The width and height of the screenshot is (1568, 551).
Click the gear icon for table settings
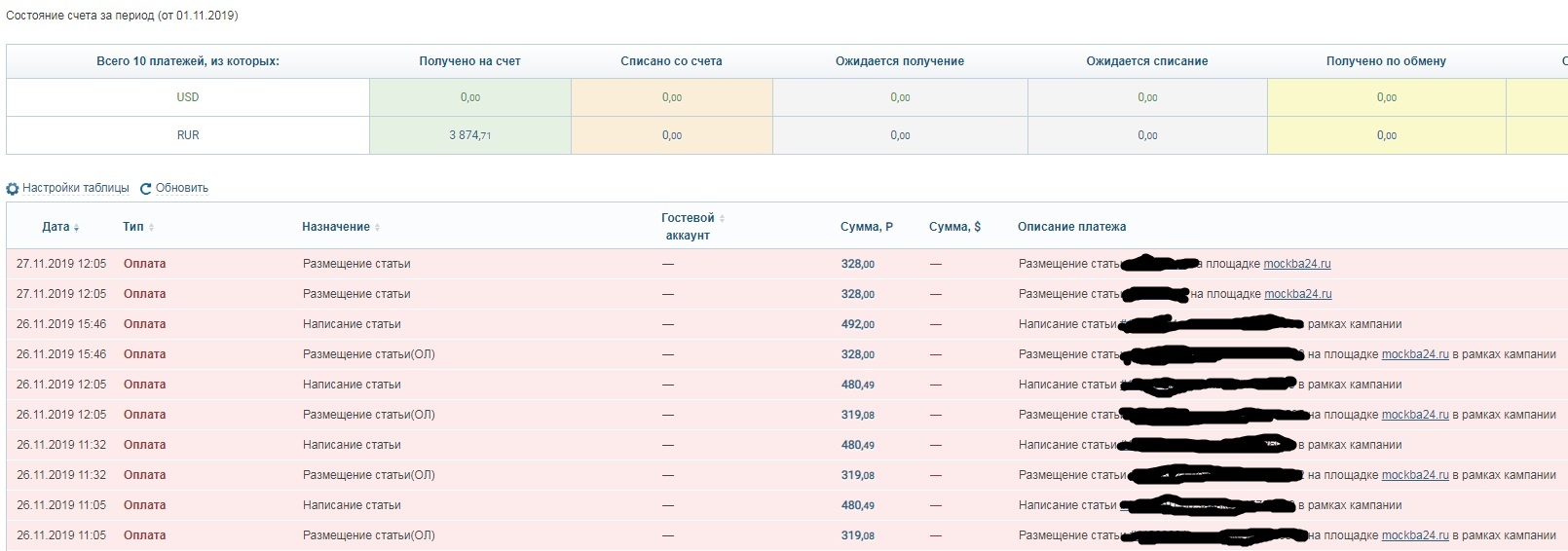(13, 189)
